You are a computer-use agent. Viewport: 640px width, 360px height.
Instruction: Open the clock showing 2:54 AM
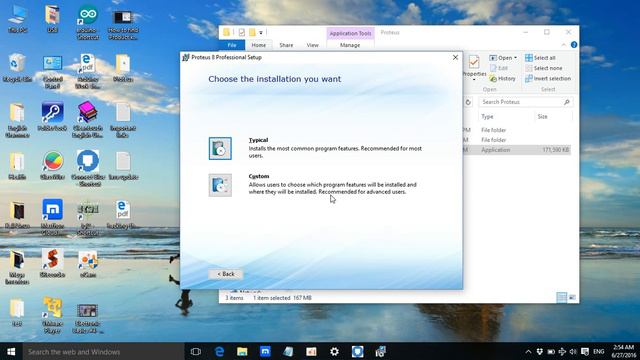[623, 351]
